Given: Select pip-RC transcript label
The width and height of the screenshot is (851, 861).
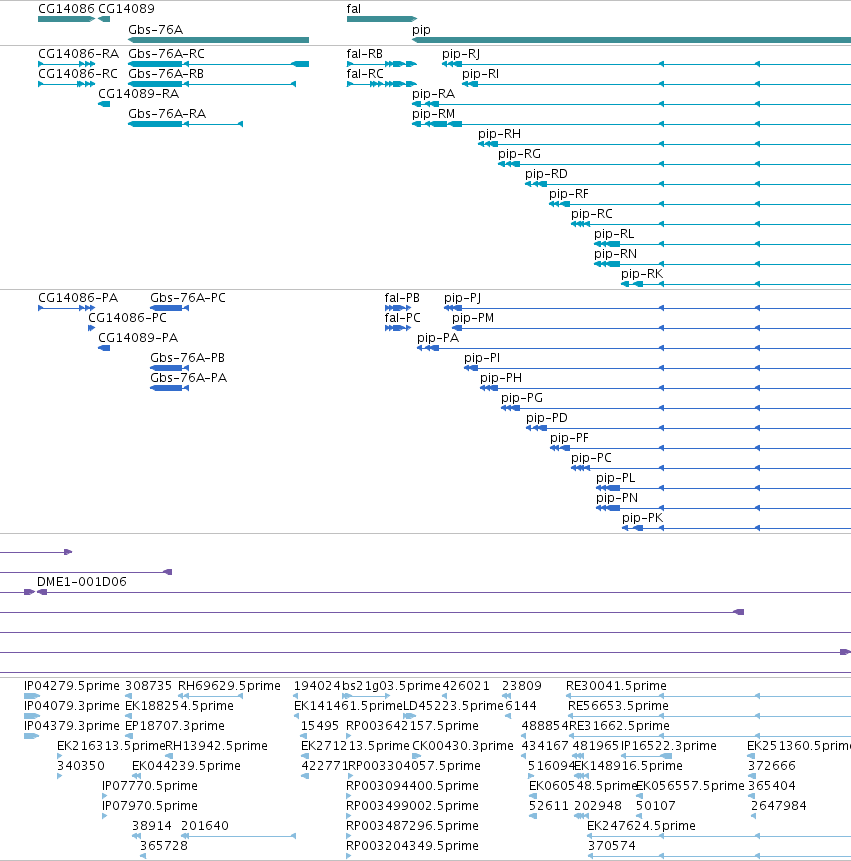Looking at the screenshot, I should [592, 214].
